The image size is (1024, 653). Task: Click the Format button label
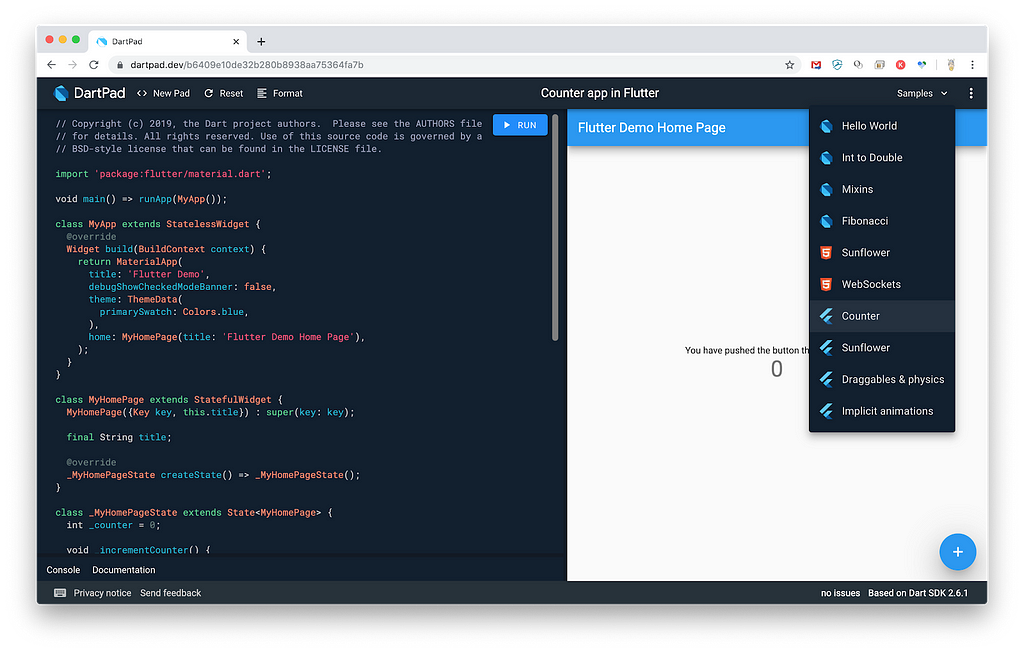pyautogui.click(x=287, y=93)
